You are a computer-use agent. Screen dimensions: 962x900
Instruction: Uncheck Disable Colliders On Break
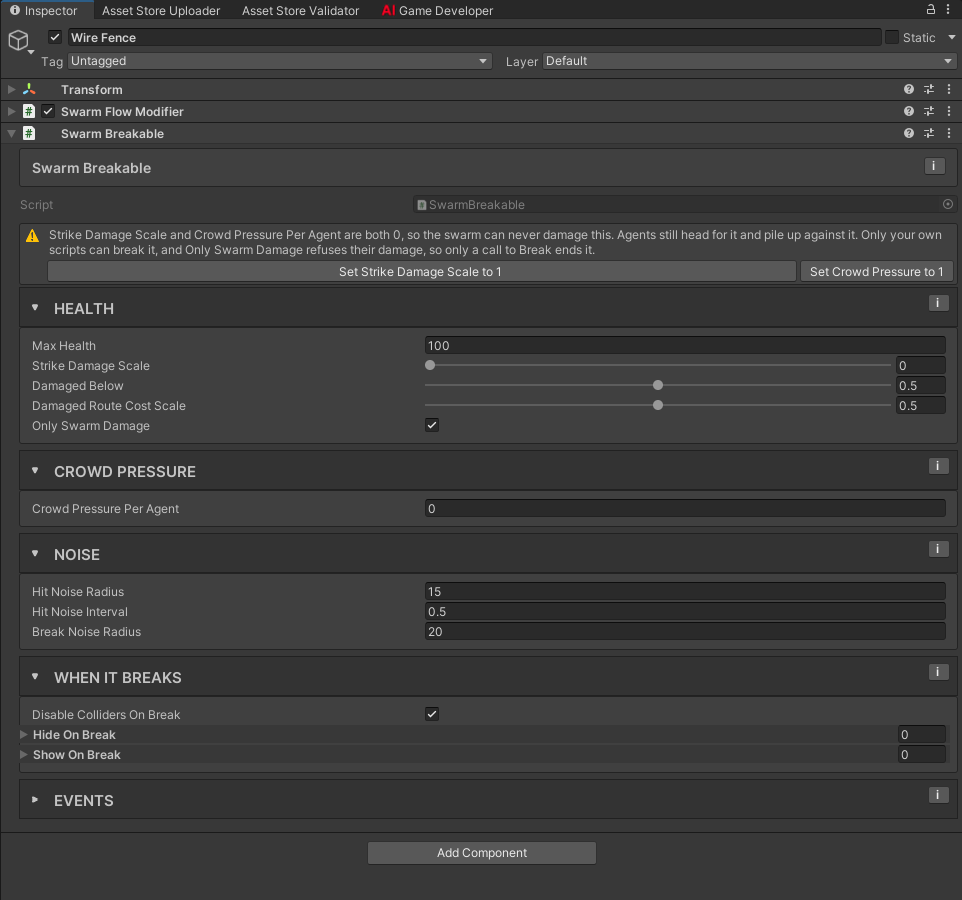432,714
